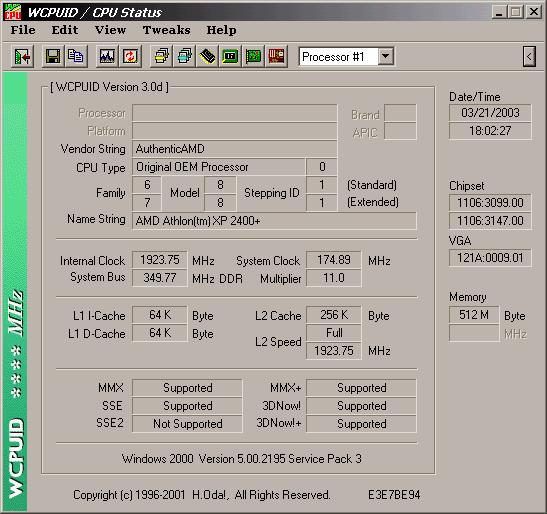Screen dimensions: 547x514
Task: Click the CPU Type field Original OEM Processor
Action: coord(218,167)
